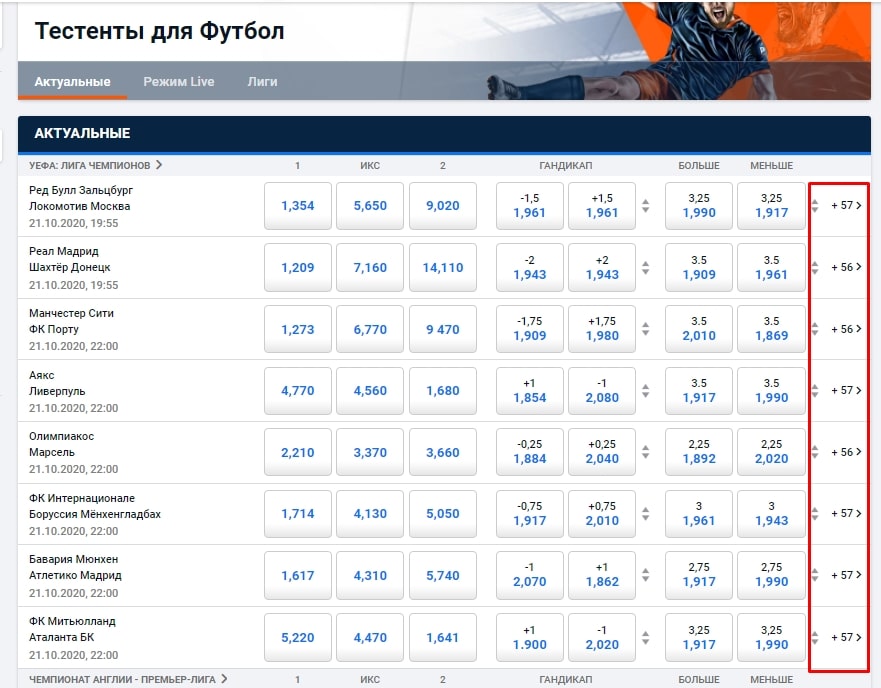The width and height of the screenshot is (881, 688).
Task: Change handicap line for Олимпиакос match
Action: click(x=645, y=452)
